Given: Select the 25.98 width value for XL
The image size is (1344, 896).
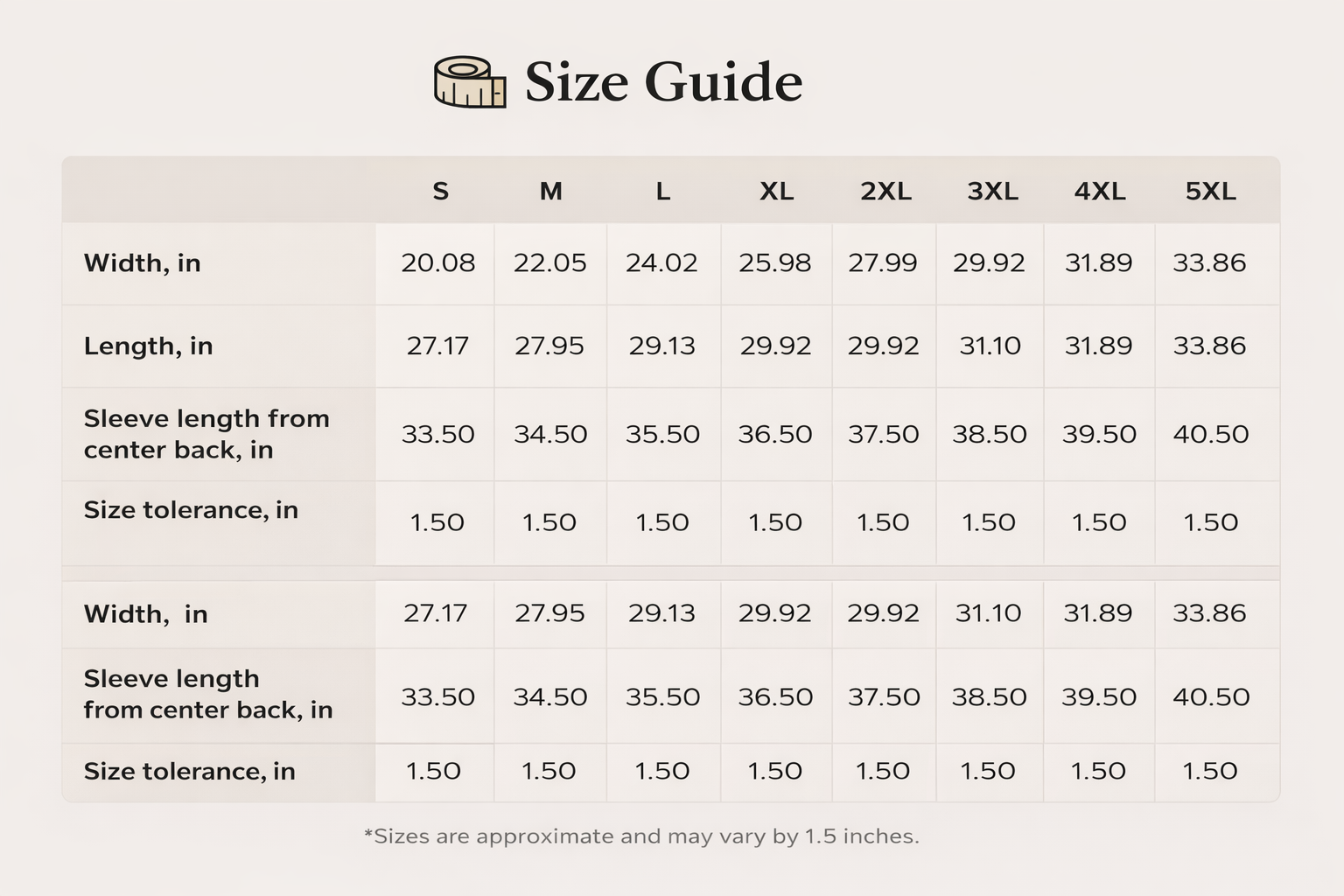Looking at the screenshot, I should pos(774,263).
